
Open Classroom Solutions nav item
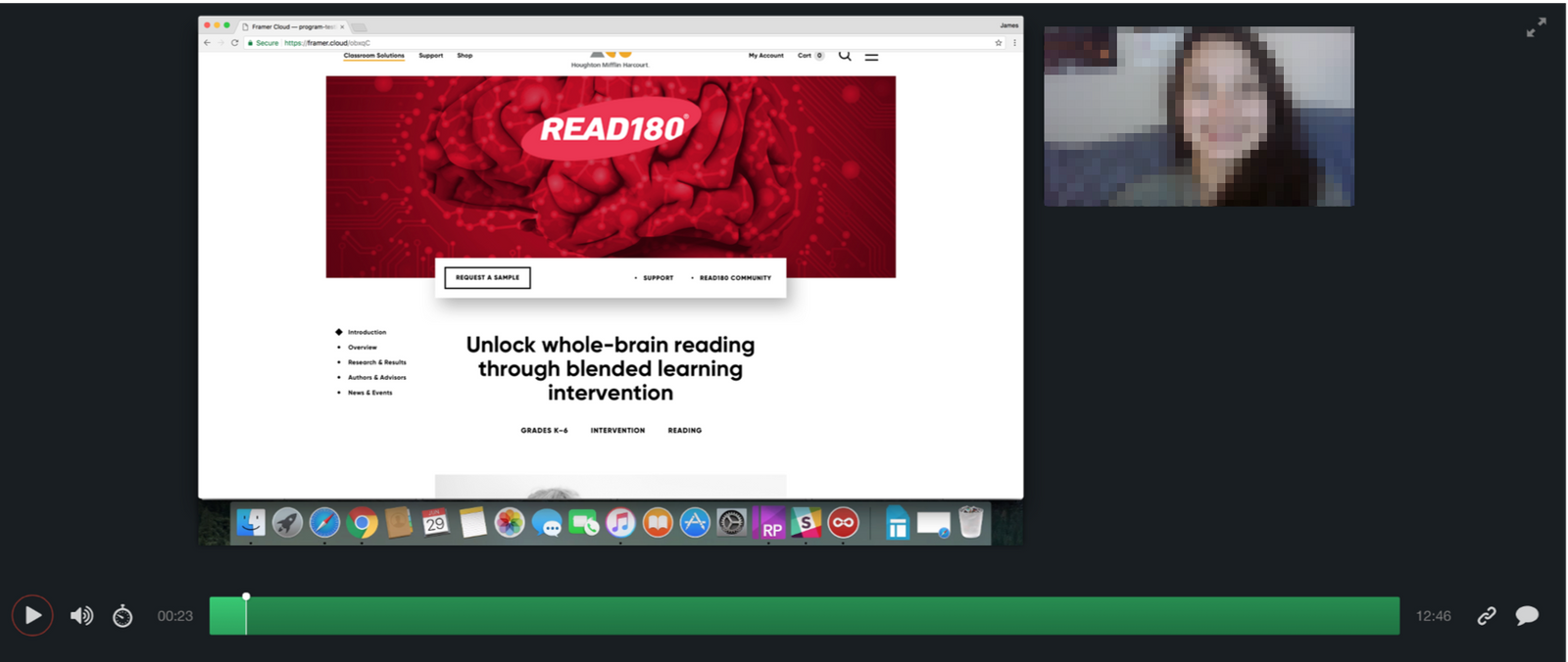373,56
